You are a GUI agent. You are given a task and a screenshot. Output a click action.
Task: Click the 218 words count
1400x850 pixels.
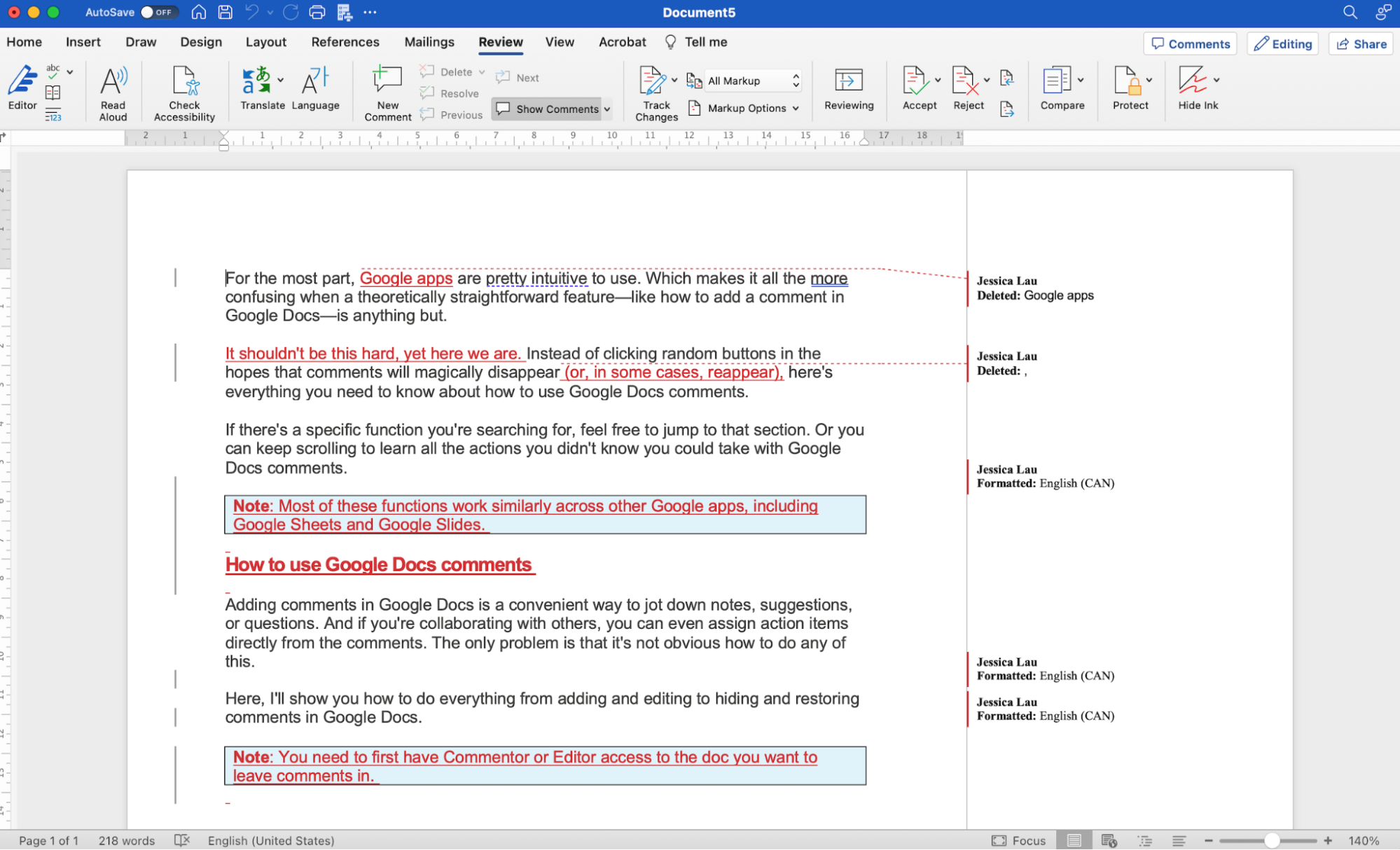127,840
